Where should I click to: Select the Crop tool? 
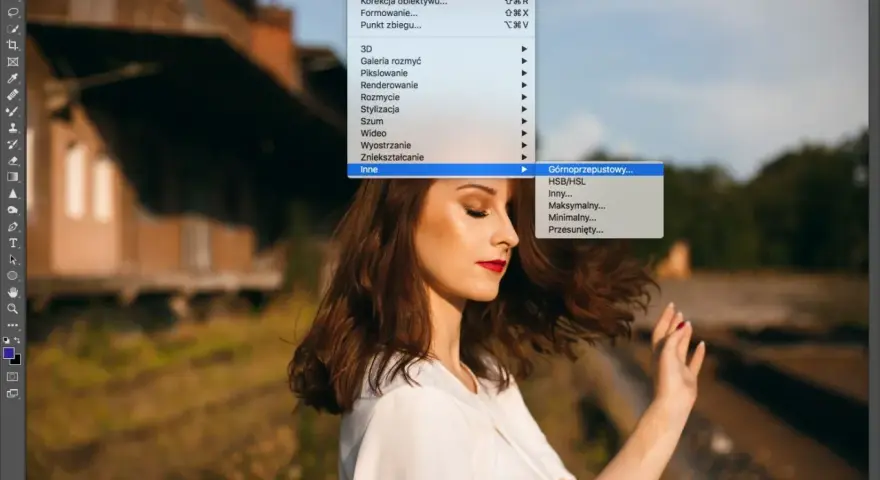(x=12, y=45)
